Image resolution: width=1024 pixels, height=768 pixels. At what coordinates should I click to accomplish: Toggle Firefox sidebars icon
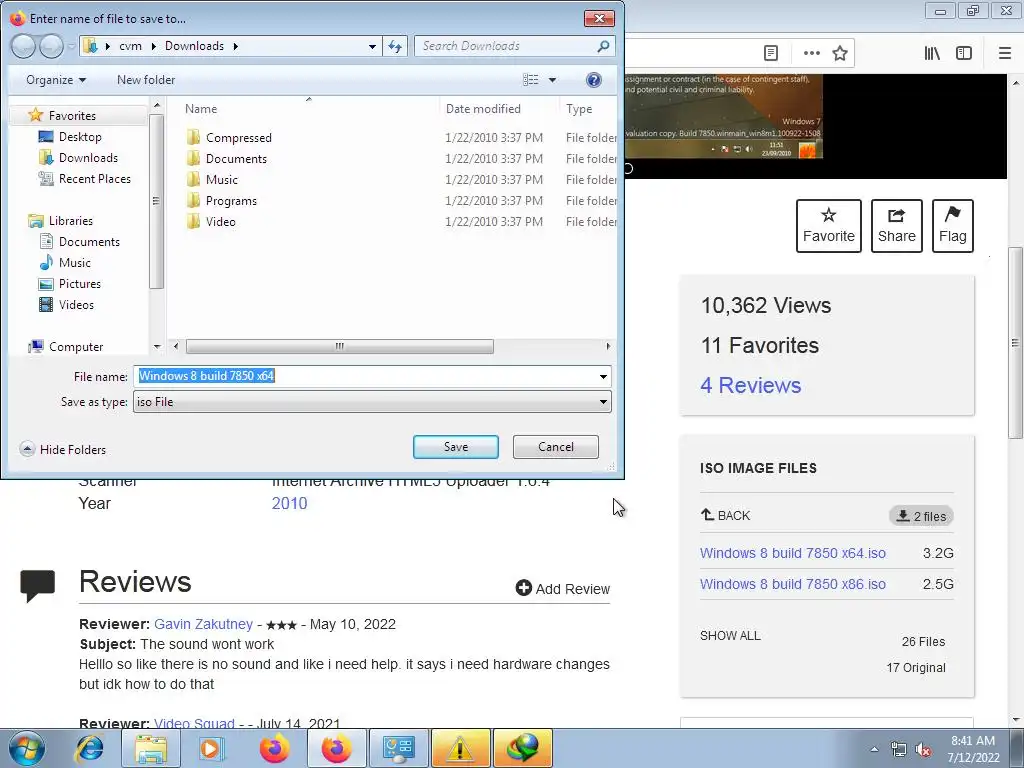(964, 53)
